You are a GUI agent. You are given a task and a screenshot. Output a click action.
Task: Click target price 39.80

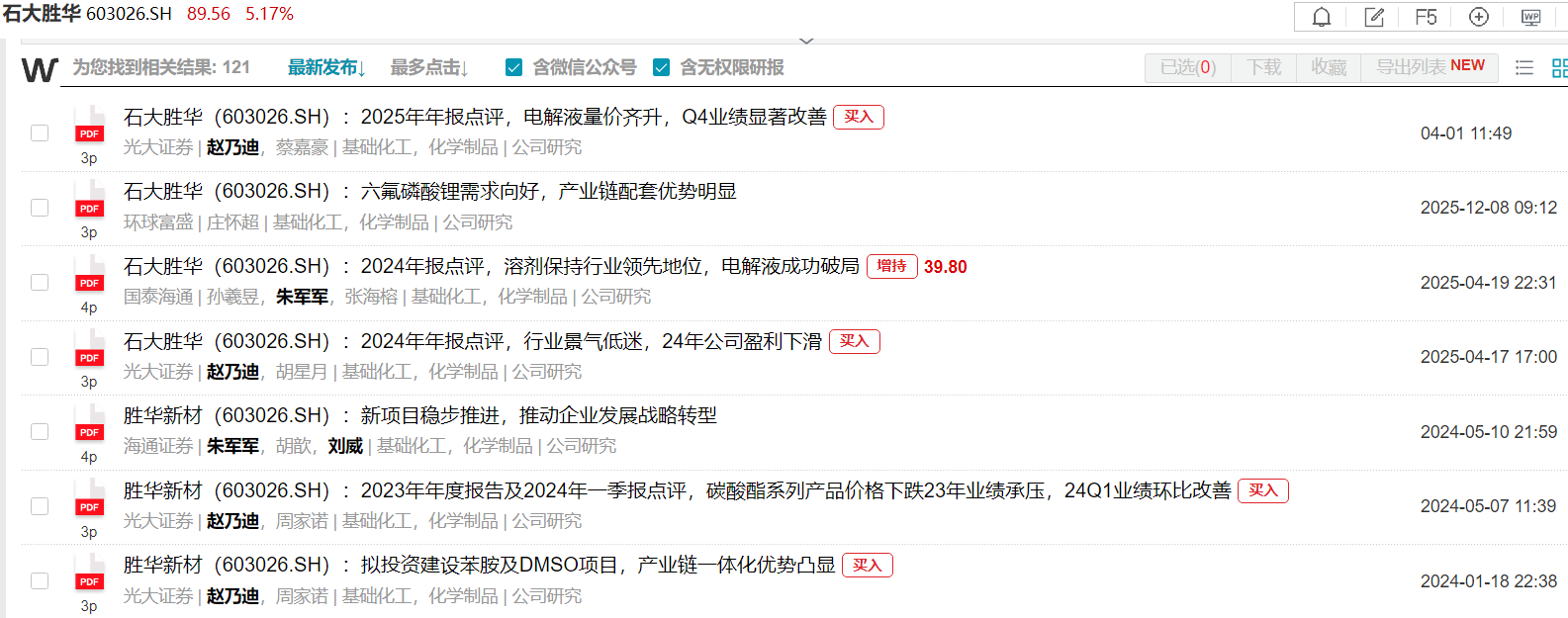point(946,267)
